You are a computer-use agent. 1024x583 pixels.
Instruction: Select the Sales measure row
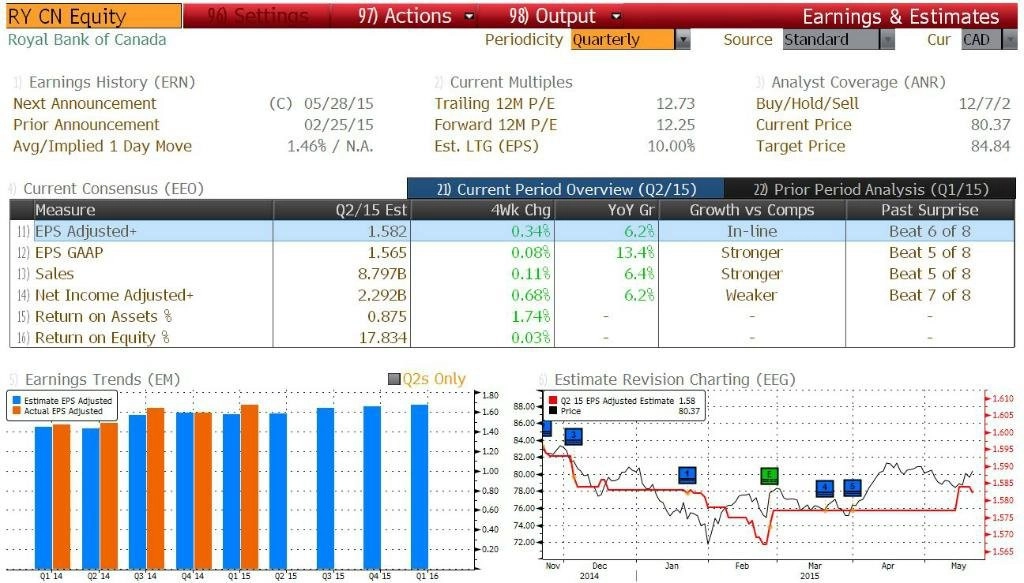512,274
